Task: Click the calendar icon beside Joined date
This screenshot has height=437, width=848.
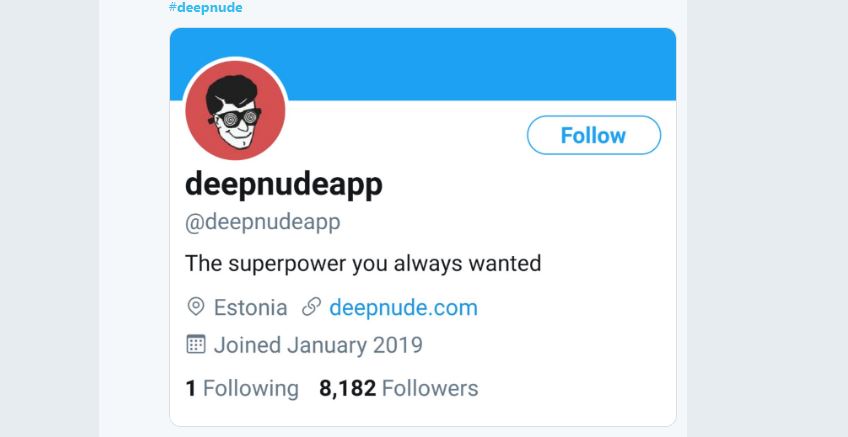Action: pos(196,345)
